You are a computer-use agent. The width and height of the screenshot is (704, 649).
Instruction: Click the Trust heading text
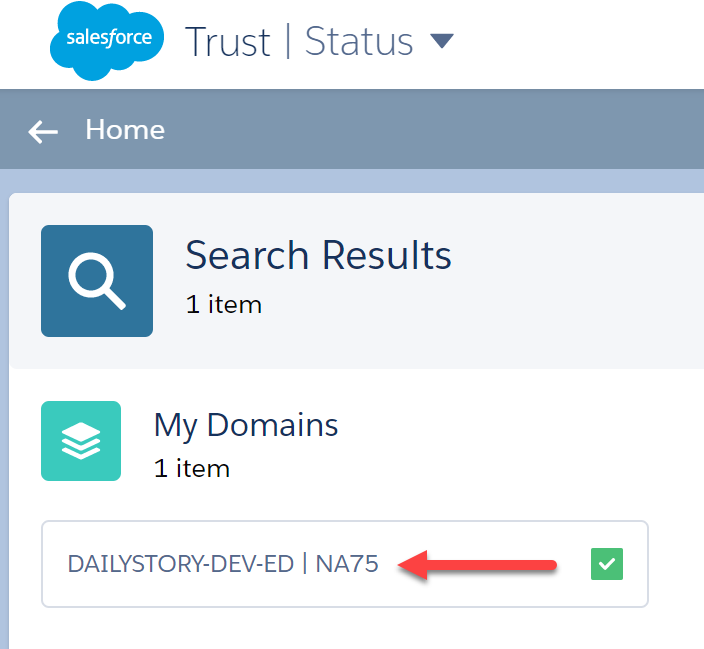point(228,42)
